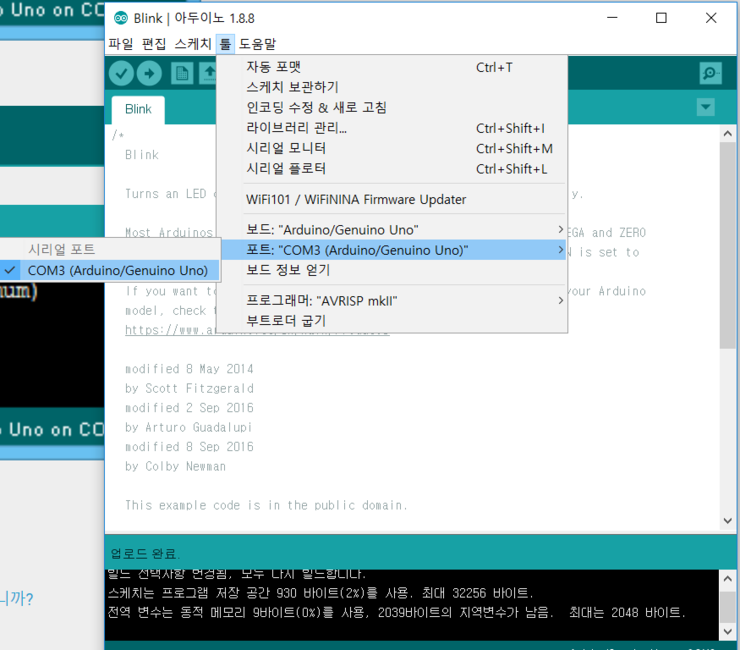740x650 pixels.
Task: Open Serial Monitor magnifier icon
Action: pyautogui.click(x=710, y=73)
